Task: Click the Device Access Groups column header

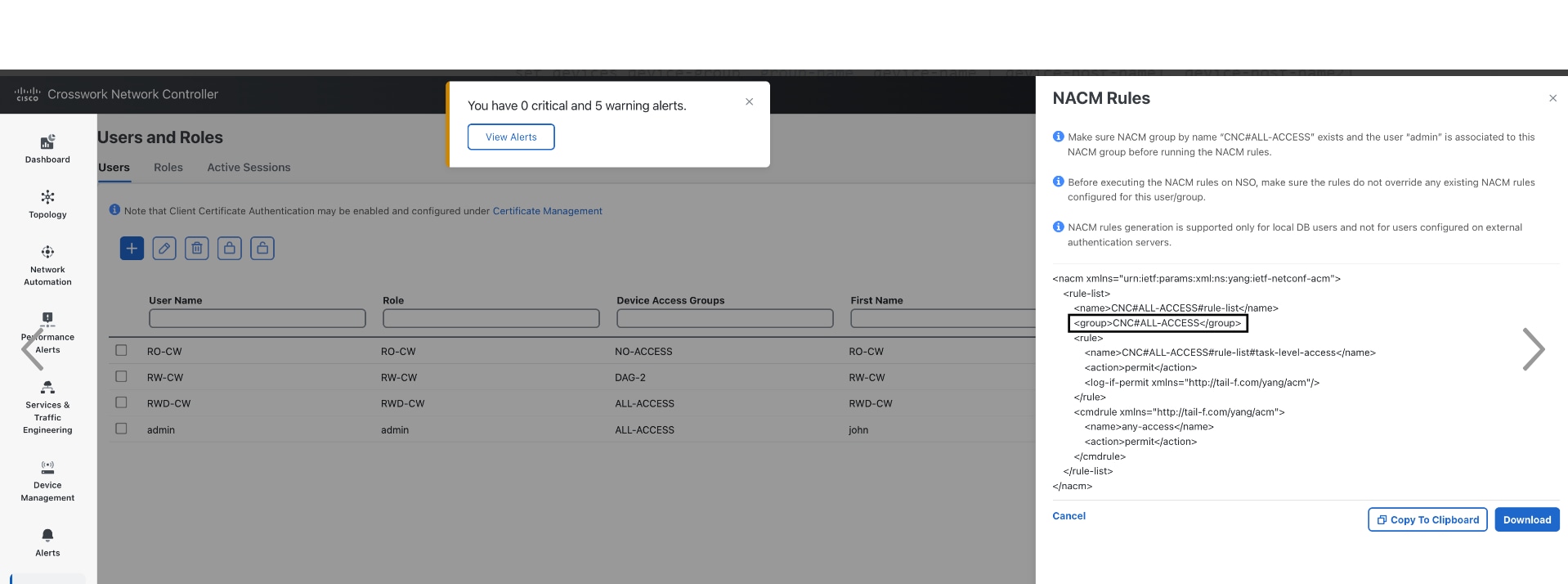Action: [670, 300]
